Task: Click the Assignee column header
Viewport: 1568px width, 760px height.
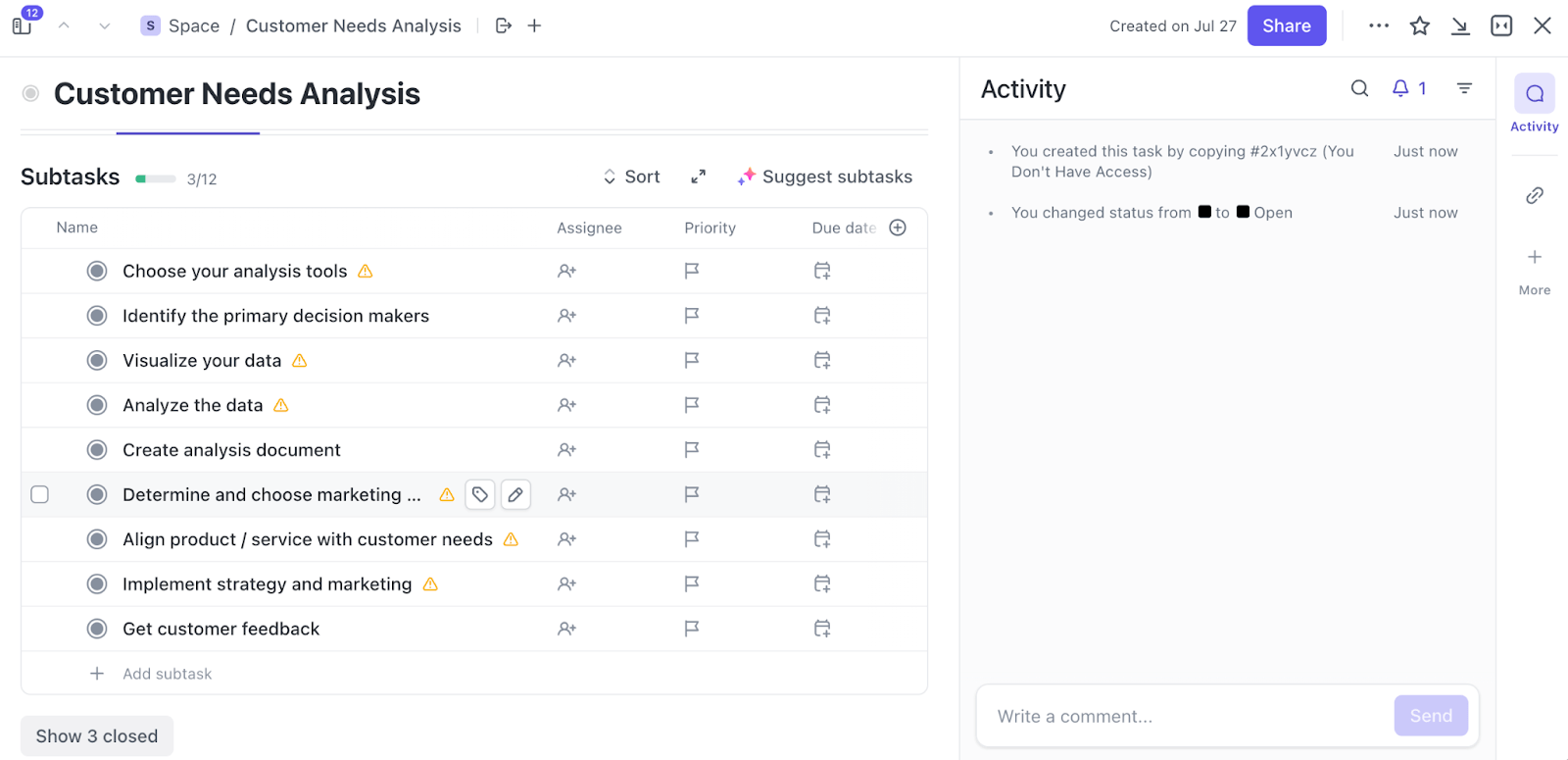Action: pyautogui.click(x=589, y=228)
